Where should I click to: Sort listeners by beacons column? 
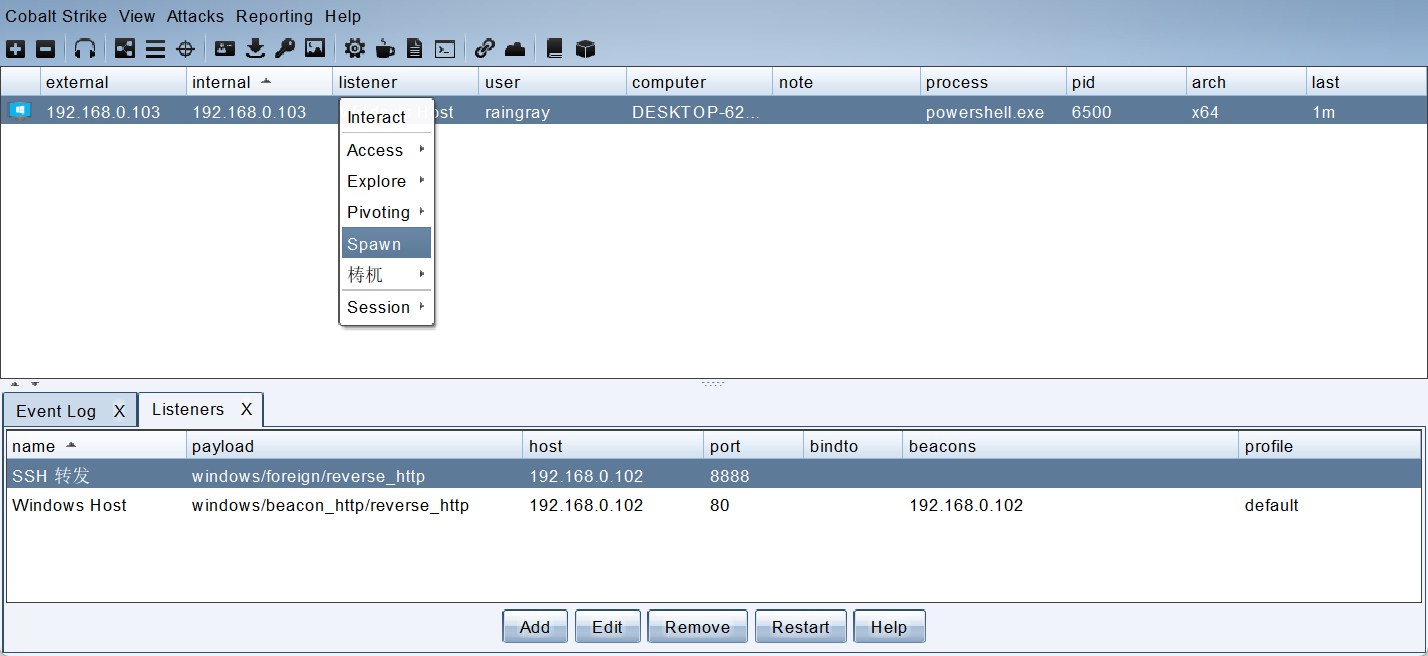pyautogui.click(x=1071, y=446)
